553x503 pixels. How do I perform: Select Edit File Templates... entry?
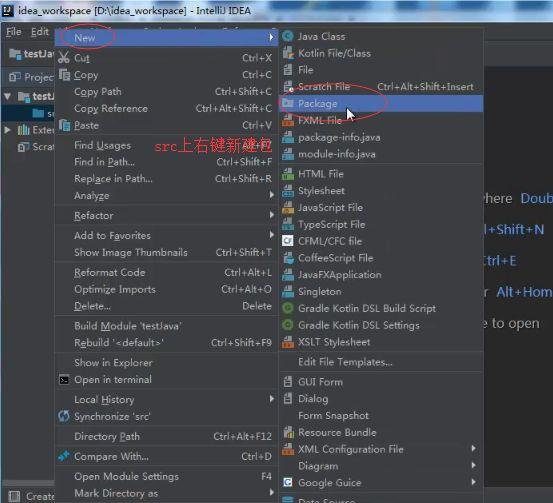pos(381,362)
